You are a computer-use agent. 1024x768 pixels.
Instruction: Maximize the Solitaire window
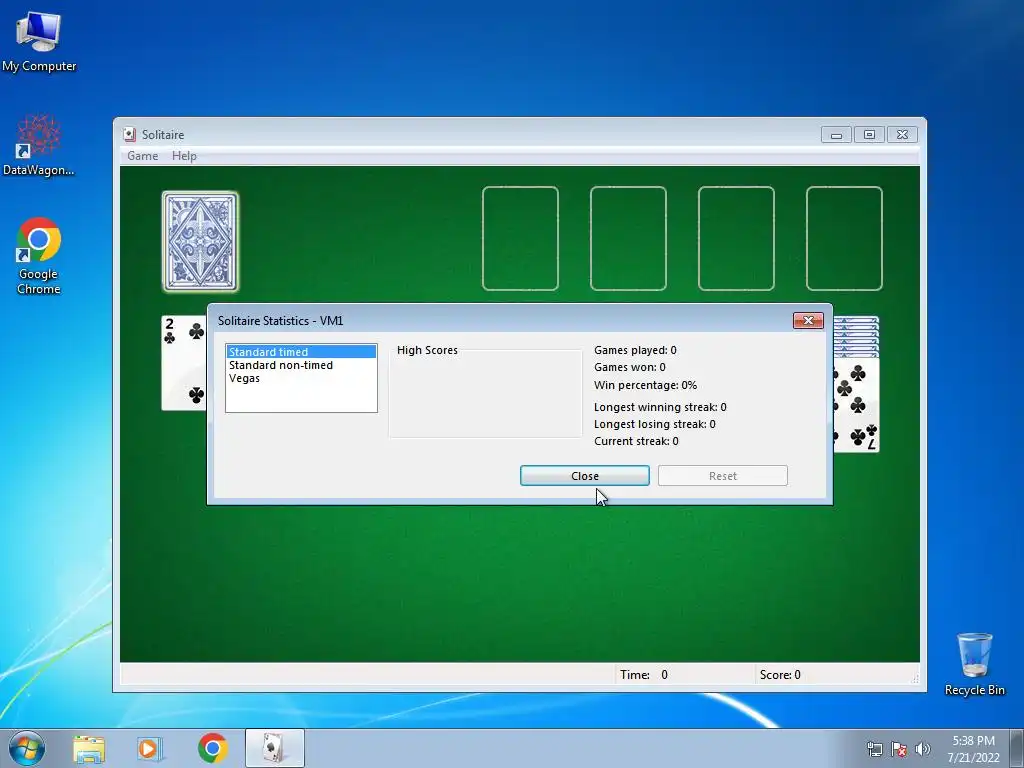[x=869, y=135]
